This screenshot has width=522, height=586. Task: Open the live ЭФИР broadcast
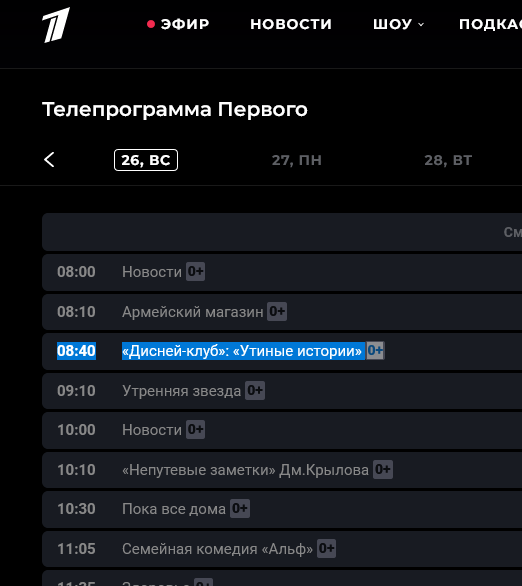(178, 24)
